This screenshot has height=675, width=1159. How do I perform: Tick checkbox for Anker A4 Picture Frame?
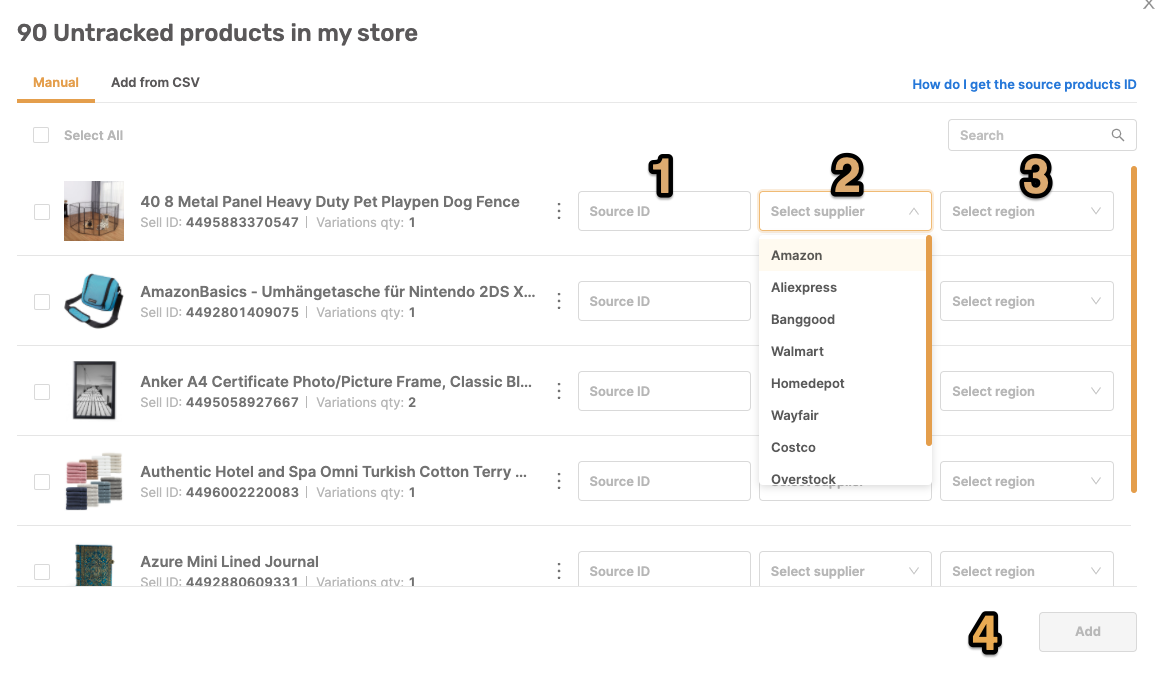pyautogui.click(x=42, y=392)
